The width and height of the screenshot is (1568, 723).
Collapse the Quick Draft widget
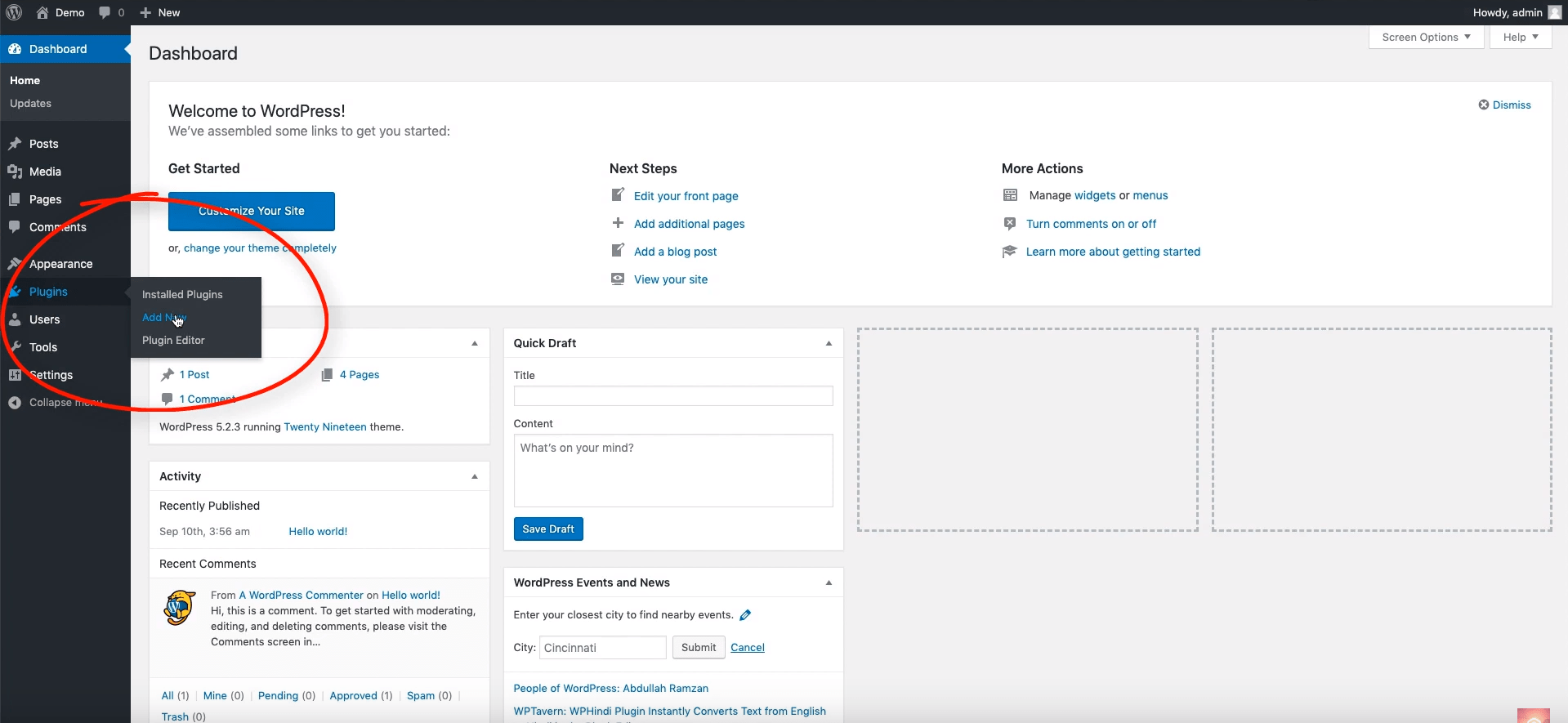(x=829, y=343)
